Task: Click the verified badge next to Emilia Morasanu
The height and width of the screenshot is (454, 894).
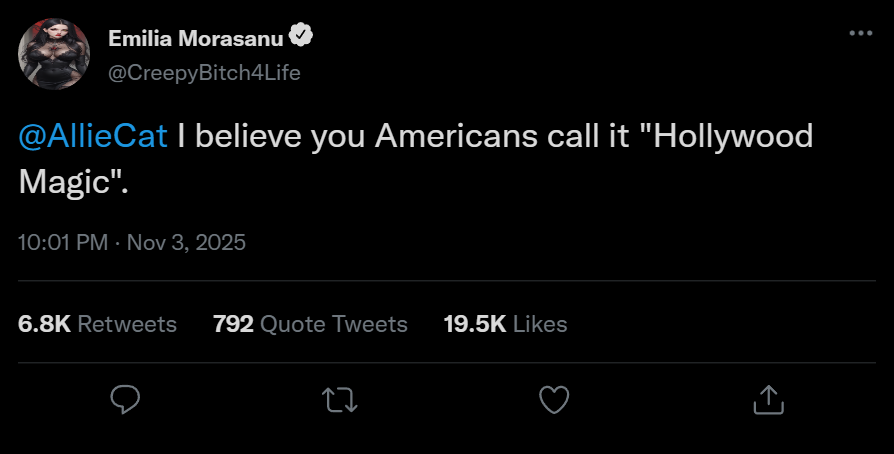Action: point(301,38)
